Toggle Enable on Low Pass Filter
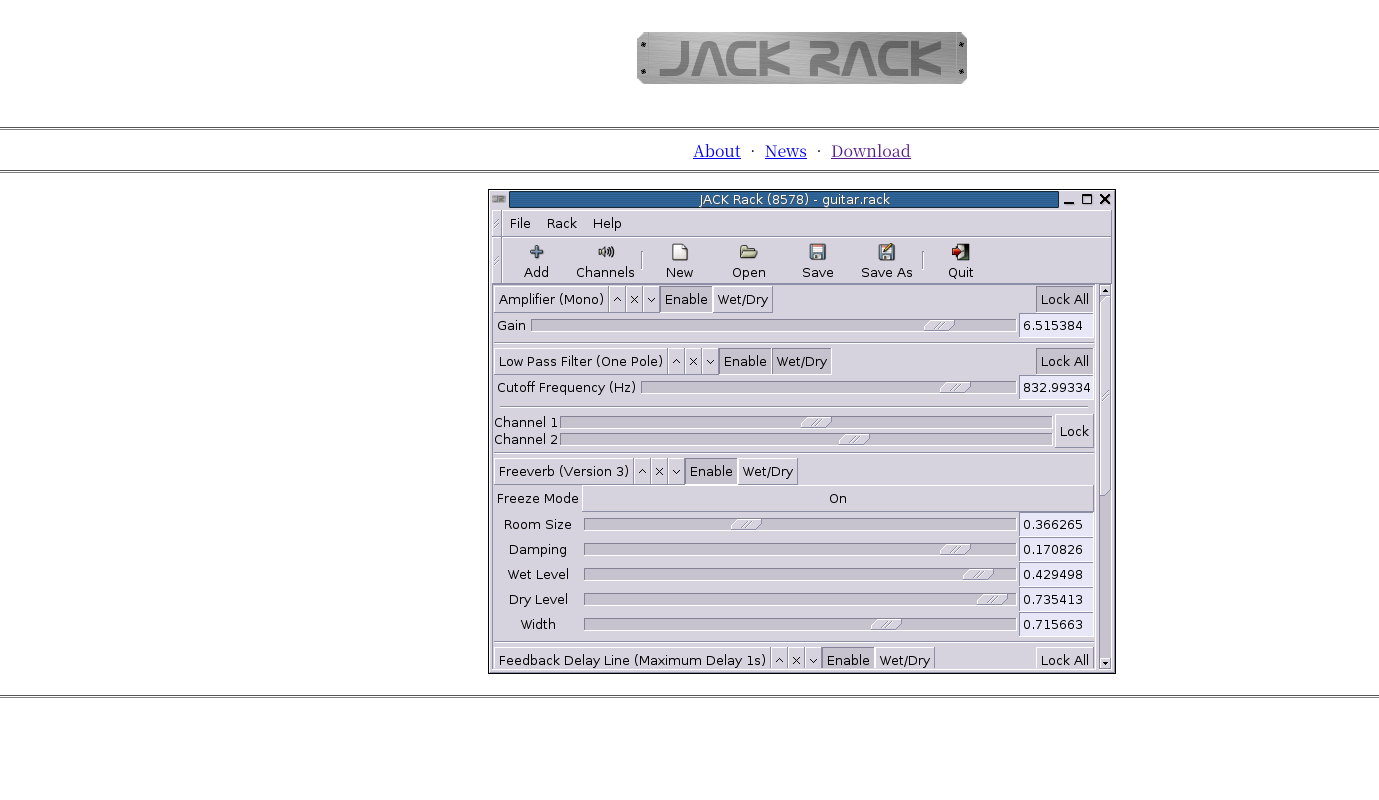The image size is (1379, 800). click(x=745, y=361)
